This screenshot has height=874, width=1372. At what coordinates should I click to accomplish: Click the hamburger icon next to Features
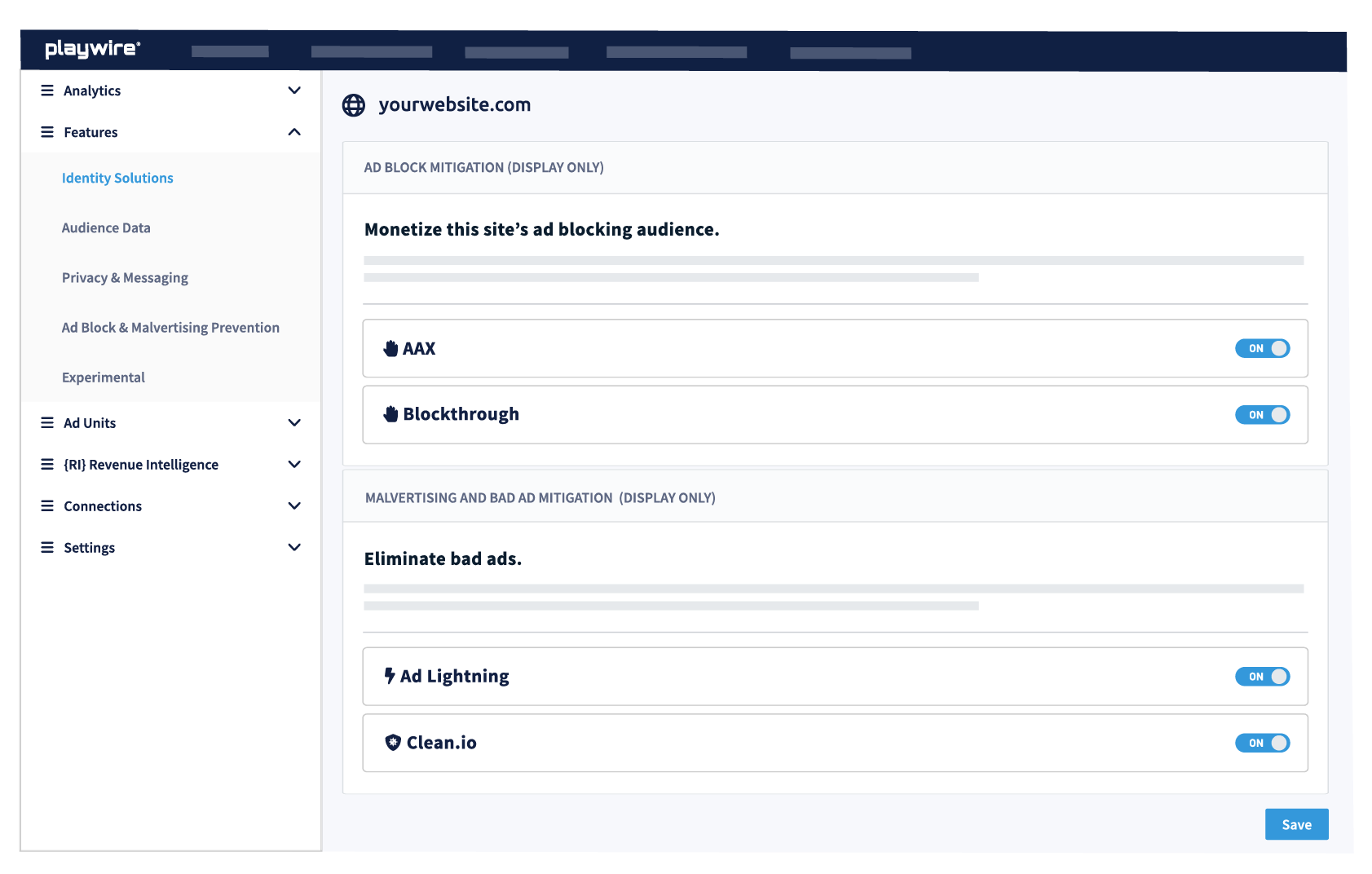click(47, 132)
